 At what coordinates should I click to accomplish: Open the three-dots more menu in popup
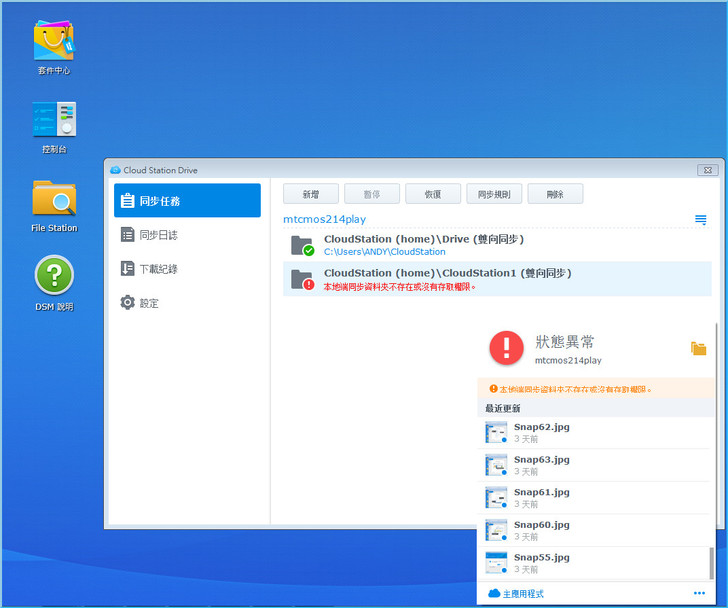point(699,593)
